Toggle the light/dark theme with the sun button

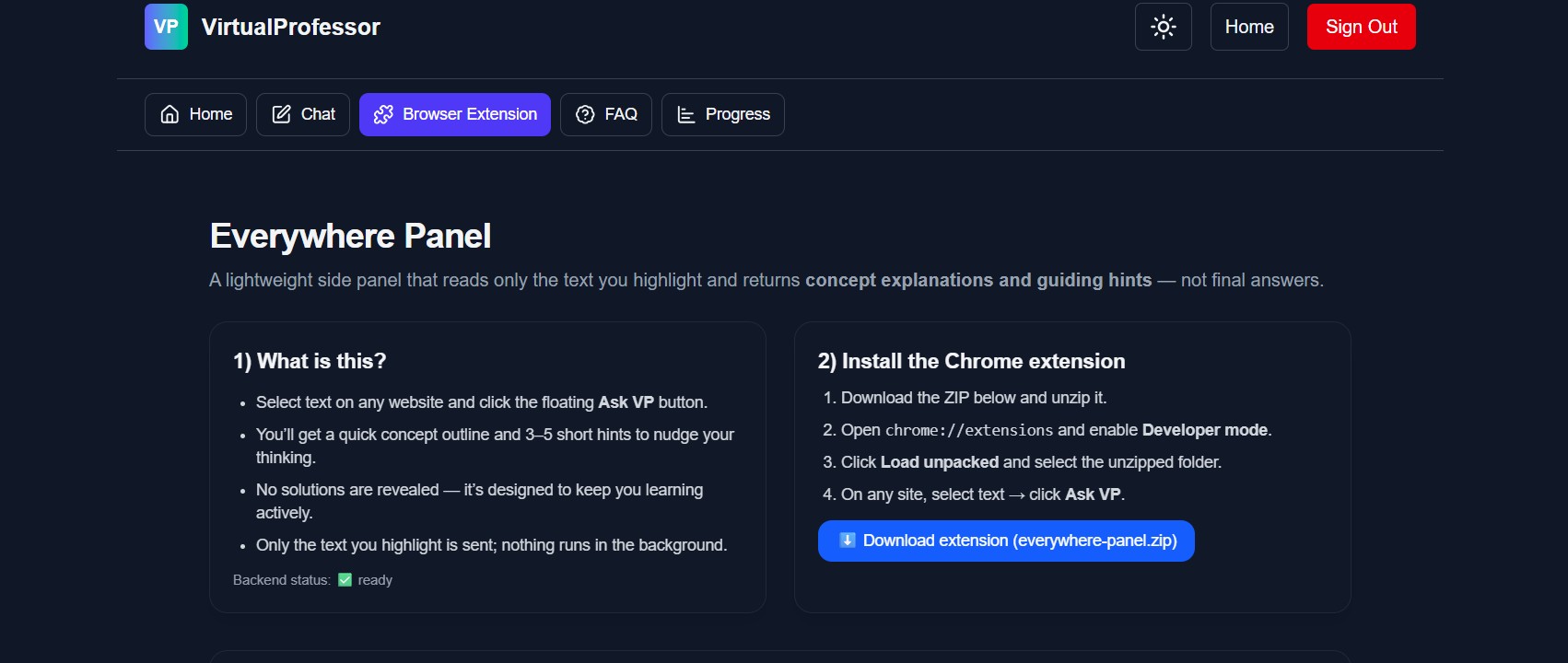click(x=1163, y=27)
